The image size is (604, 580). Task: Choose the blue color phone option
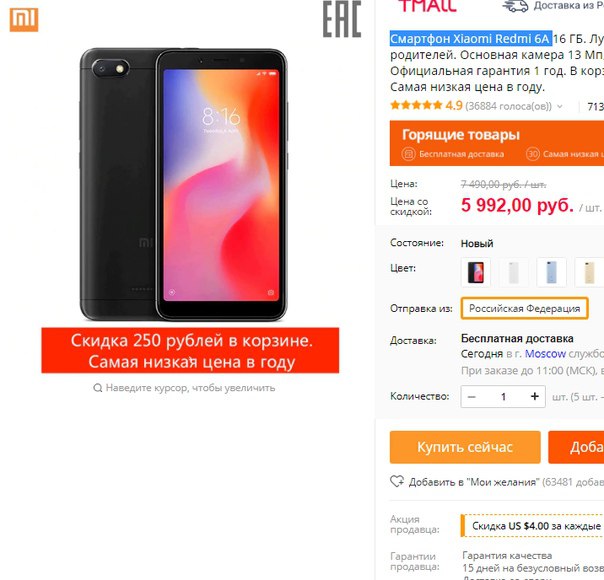tap(551, 272)
